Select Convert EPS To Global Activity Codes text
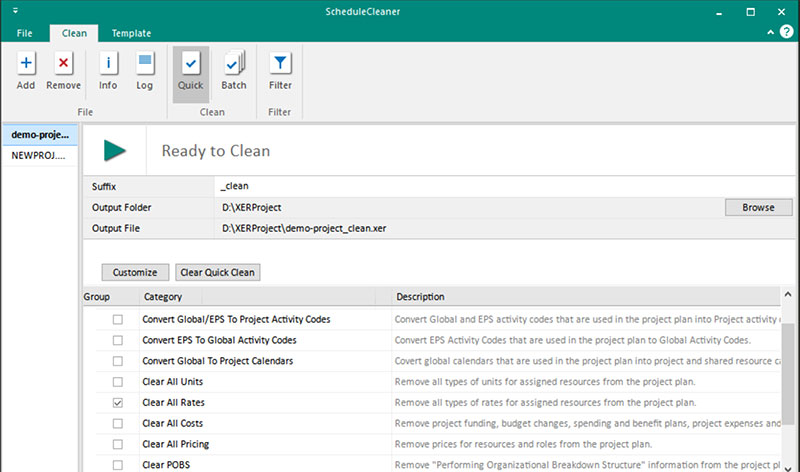 [219, 340]
